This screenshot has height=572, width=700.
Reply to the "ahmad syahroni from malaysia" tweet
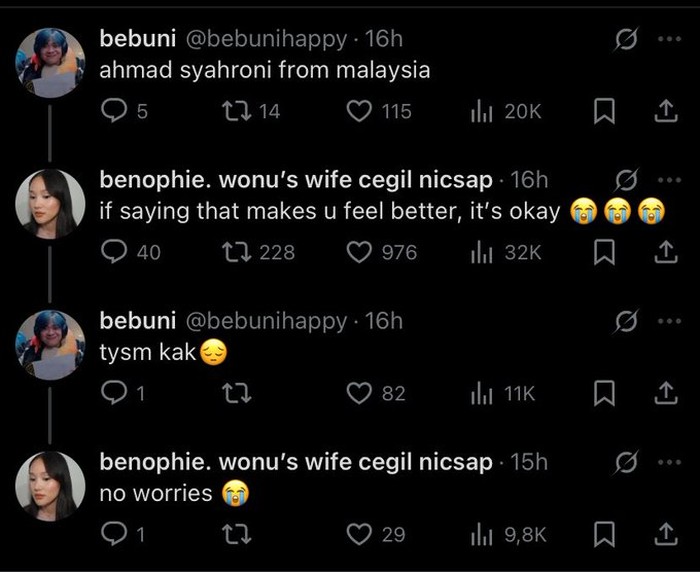(115, 111)
